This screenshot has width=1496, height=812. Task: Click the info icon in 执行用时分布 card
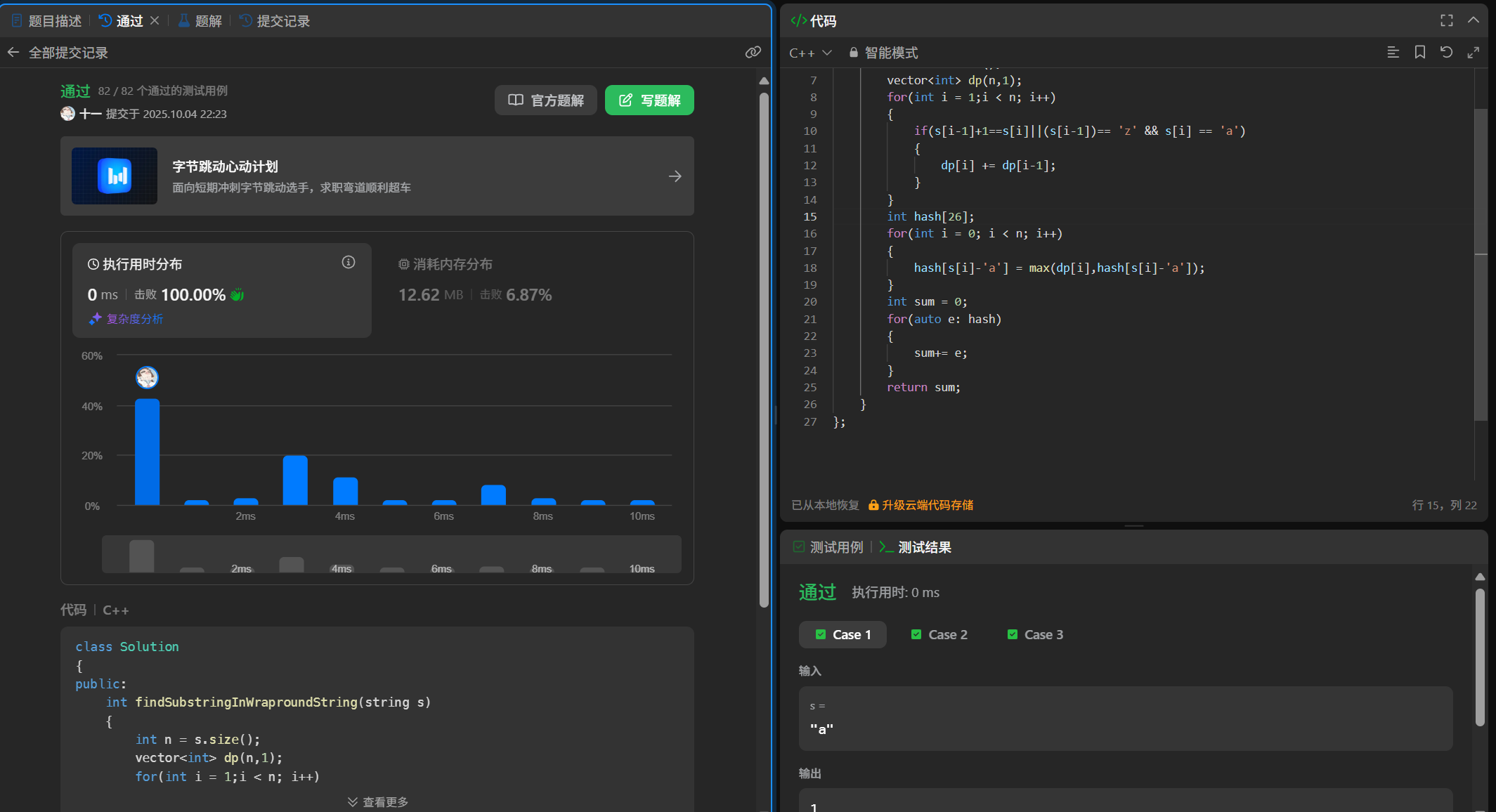[x=349, y=263]
